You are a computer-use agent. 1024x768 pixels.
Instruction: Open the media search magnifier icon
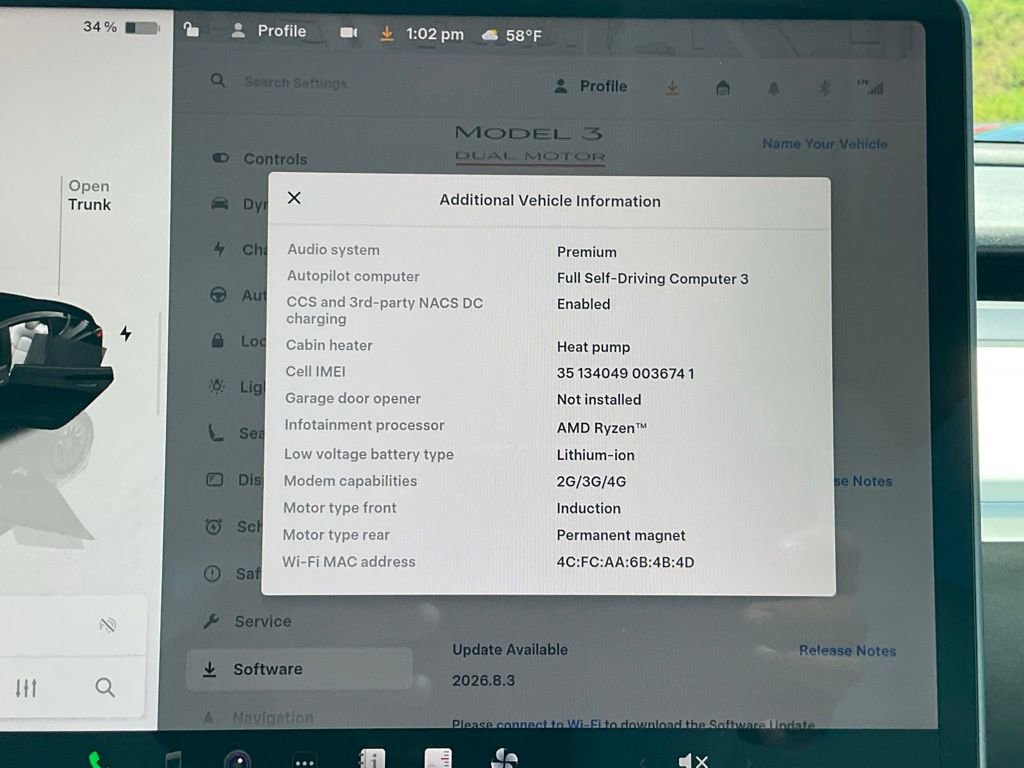105,687
